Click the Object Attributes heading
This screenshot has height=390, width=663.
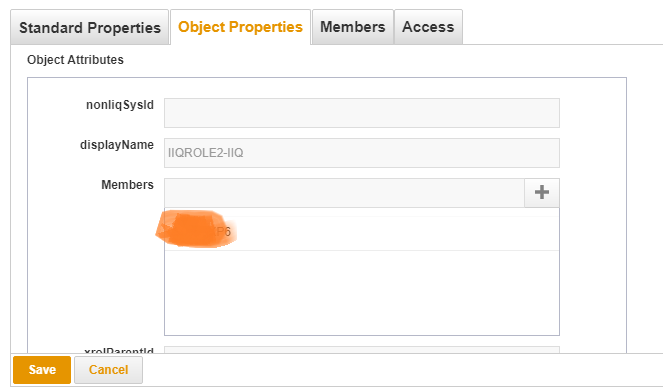pos(75,60)
